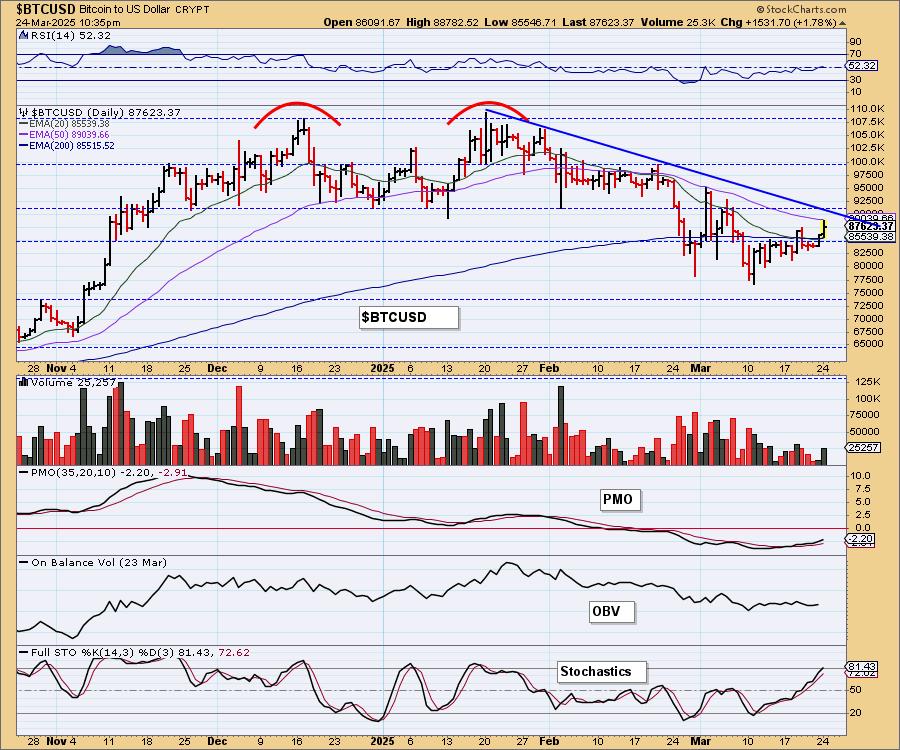Screen dimensions: 900x750
Task: Click the EMA(20) 85539.38 legend text
Action: click(71, 123)
